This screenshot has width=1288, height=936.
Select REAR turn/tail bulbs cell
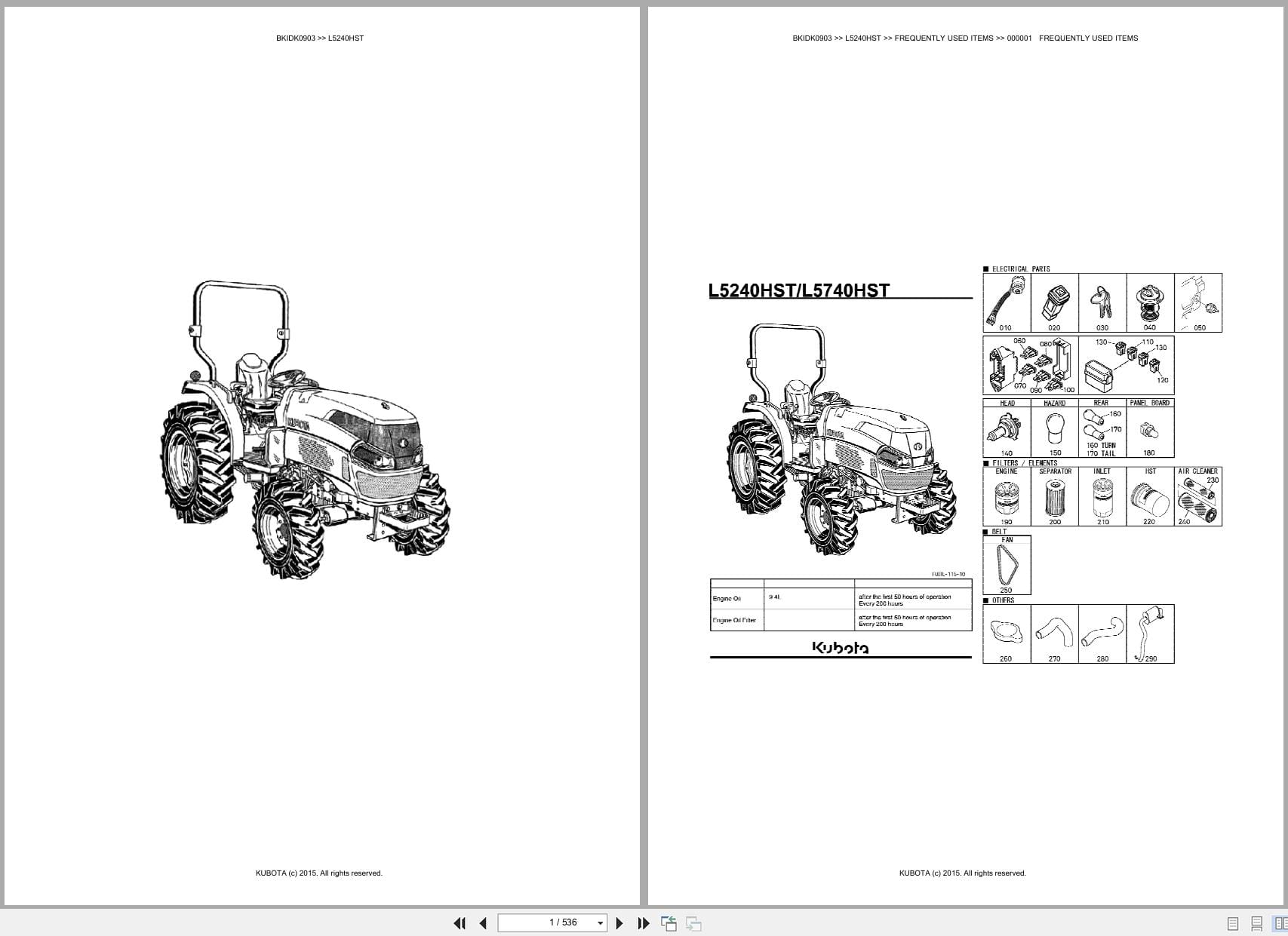click(1102, 428)
